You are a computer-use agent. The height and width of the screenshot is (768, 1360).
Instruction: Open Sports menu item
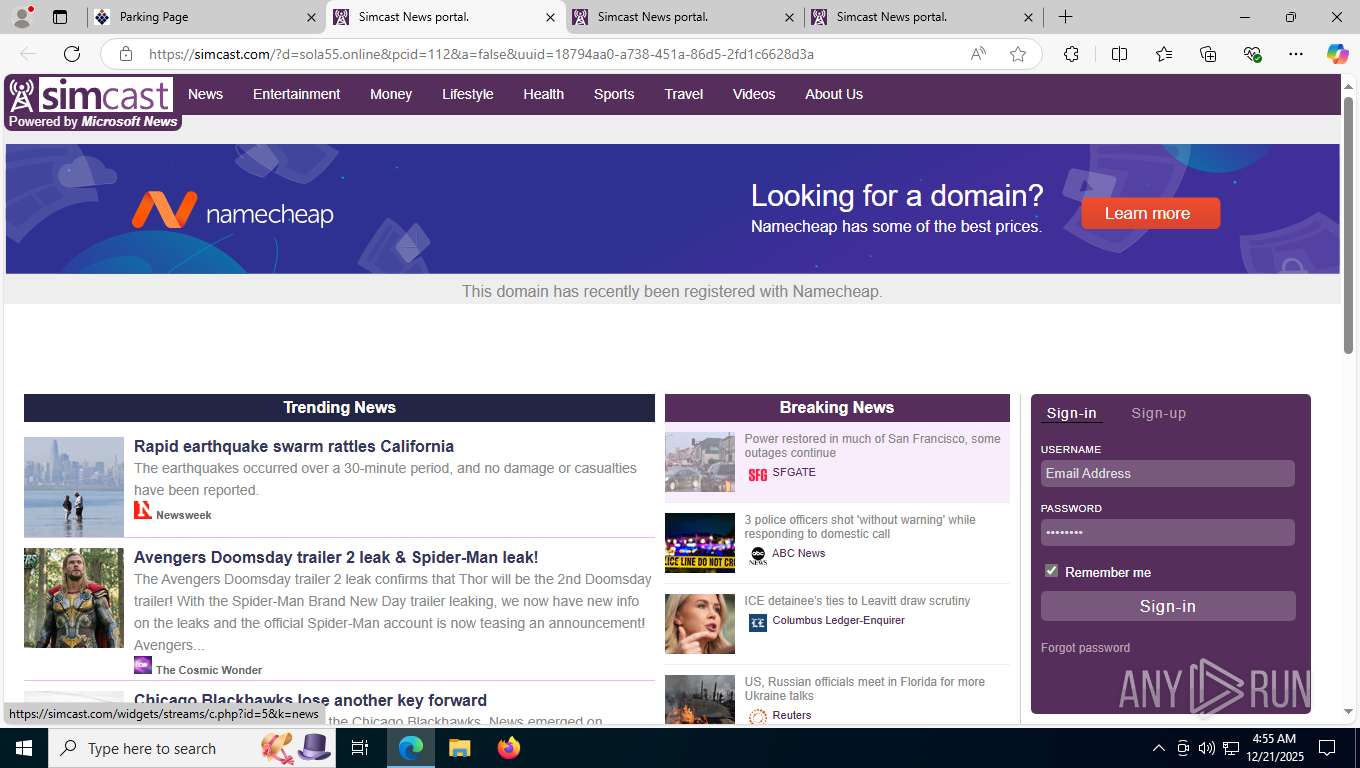tap(614, 94)
